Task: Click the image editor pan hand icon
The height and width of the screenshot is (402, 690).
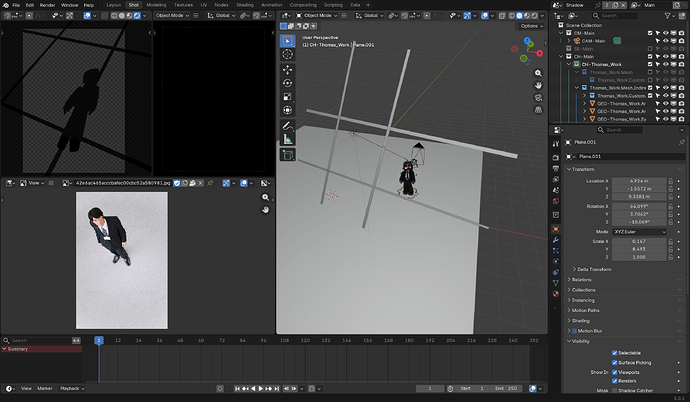Action: tap(265, 210)
